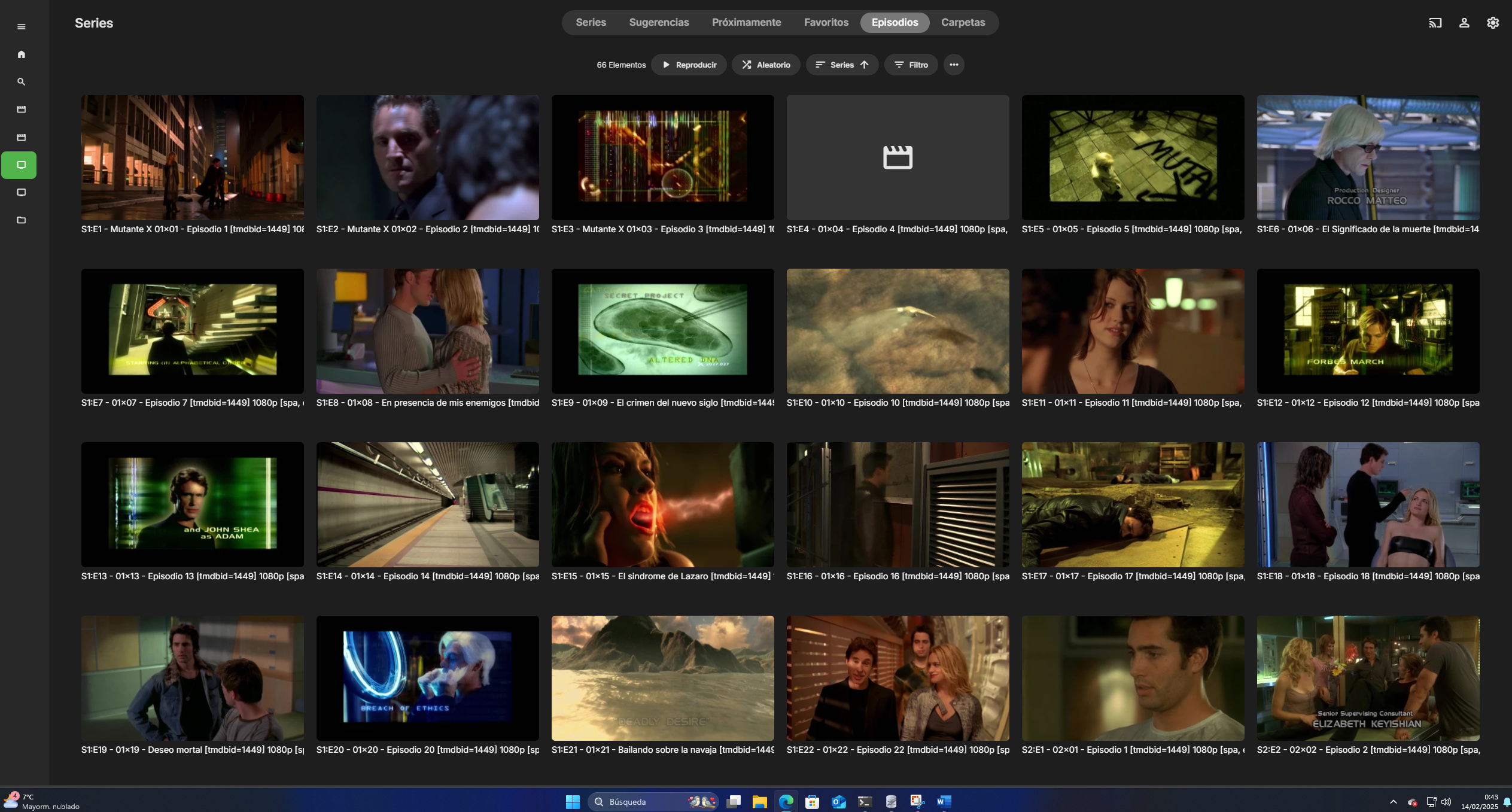This screenshot has height=812, width=1512.
Task: Open the user profile icon
Action: pos(1464,23)
